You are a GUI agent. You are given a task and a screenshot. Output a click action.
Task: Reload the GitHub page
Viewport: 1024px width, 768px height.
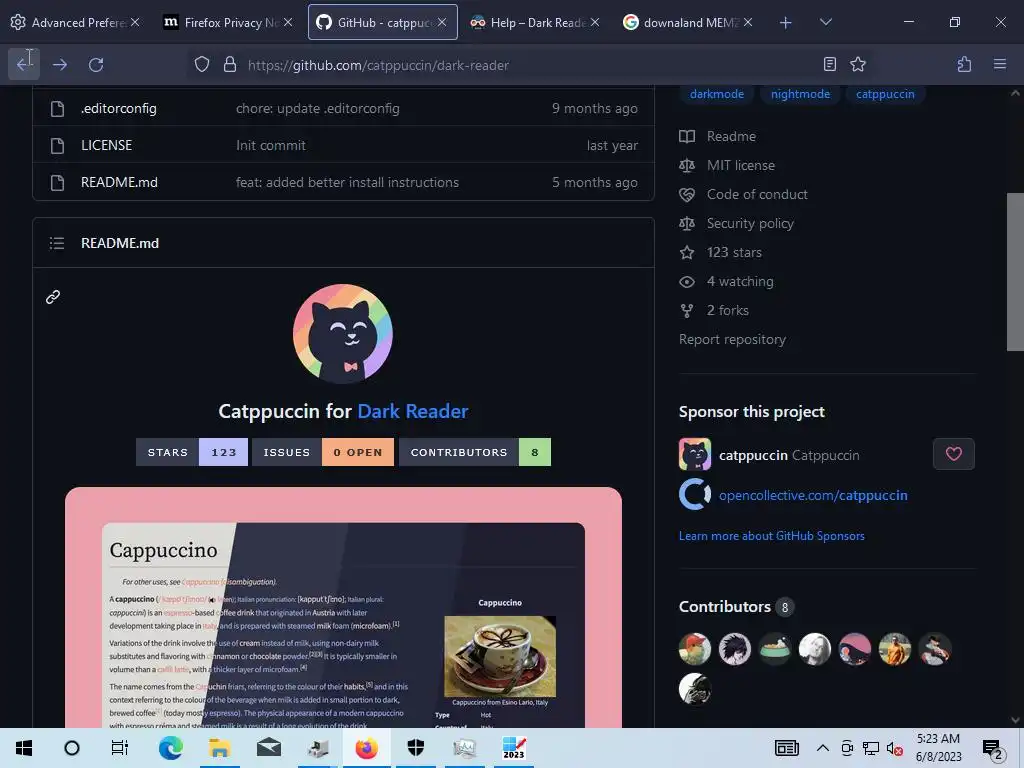click(x=96, y=64)
